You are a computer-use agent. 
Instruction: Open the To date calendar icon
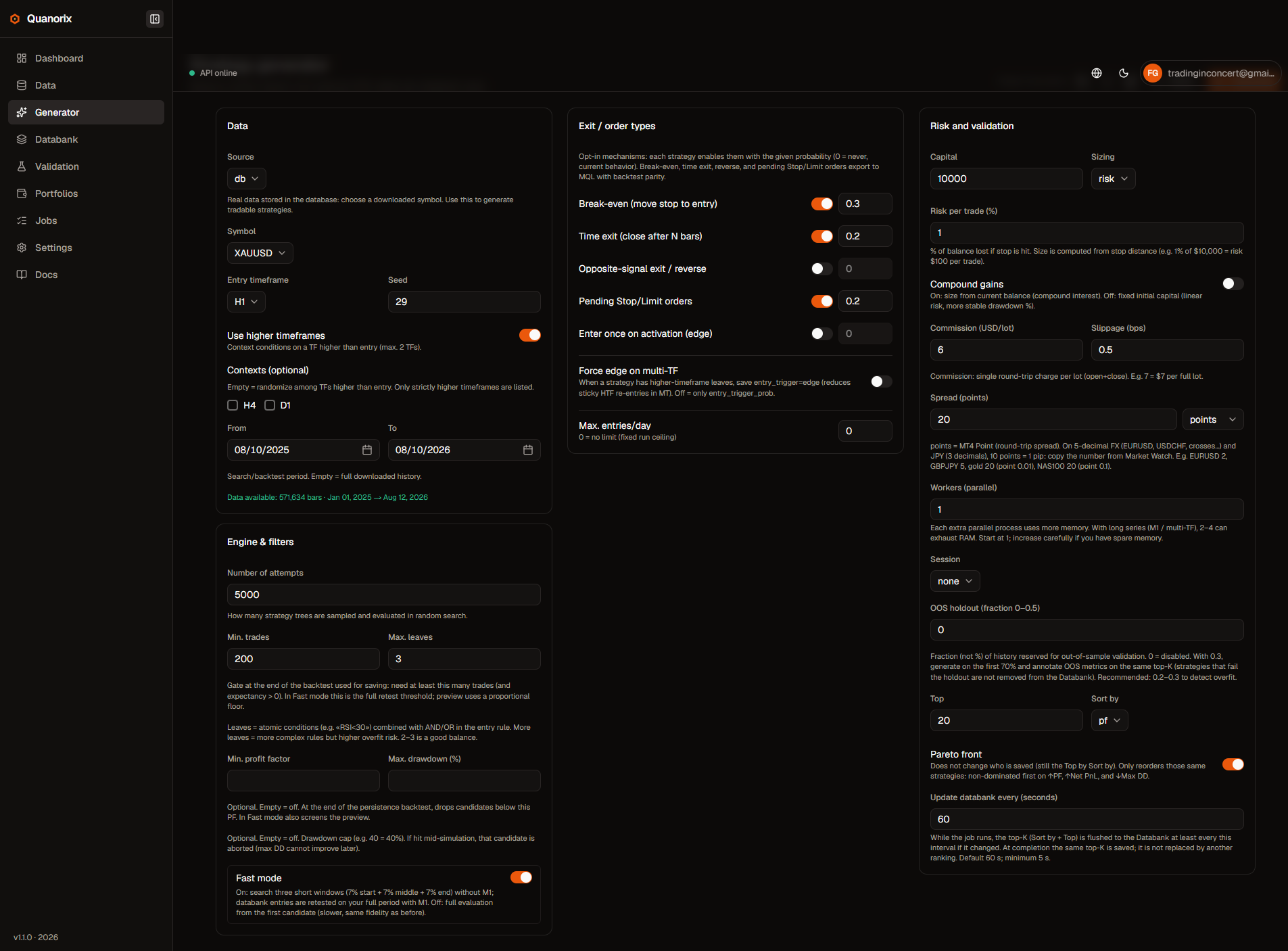tap(528, 450)
